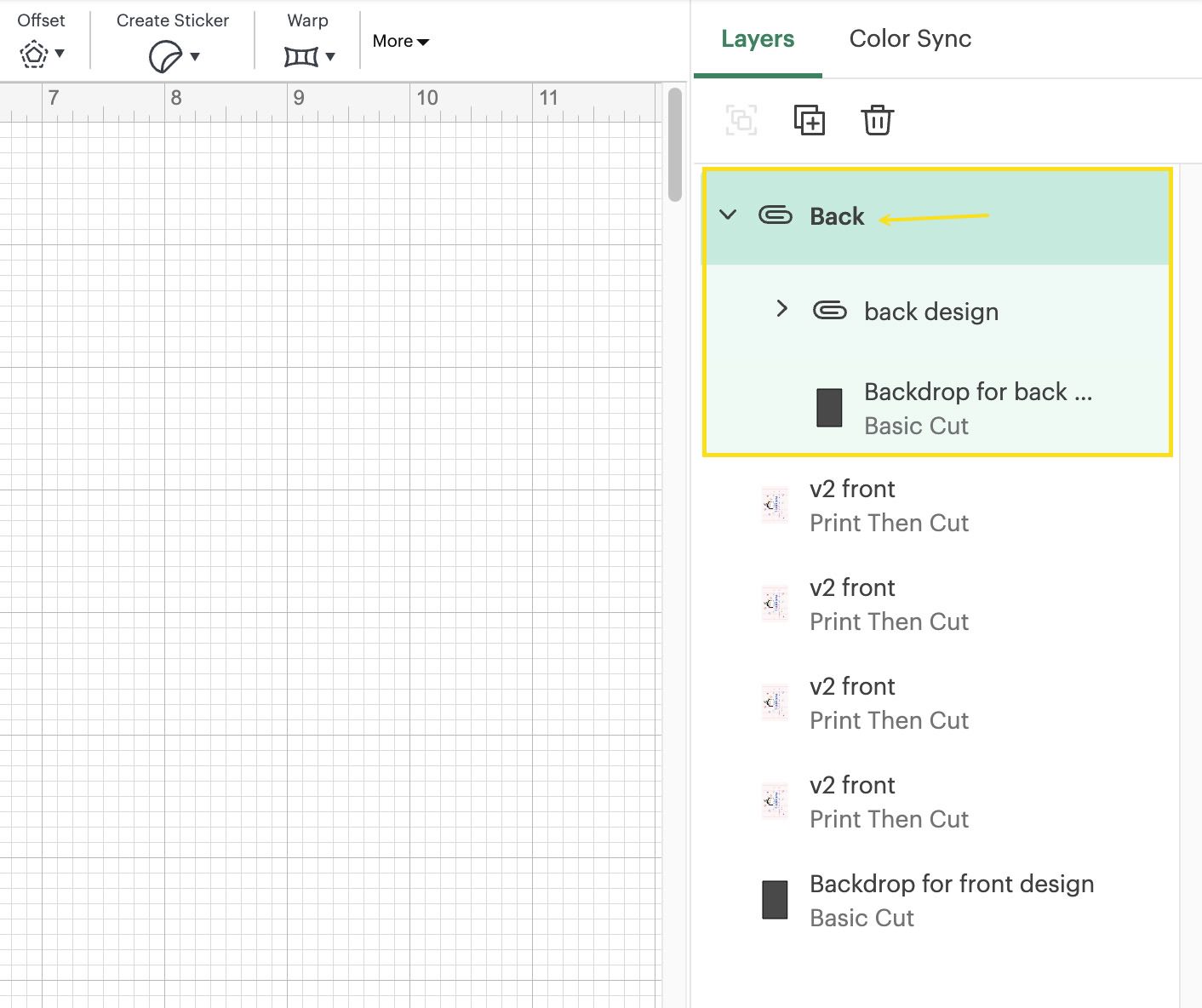Click the Back group paperclip icon
The height and width of the screenshot is (1008, 1202).
click(x=775, y=215)
